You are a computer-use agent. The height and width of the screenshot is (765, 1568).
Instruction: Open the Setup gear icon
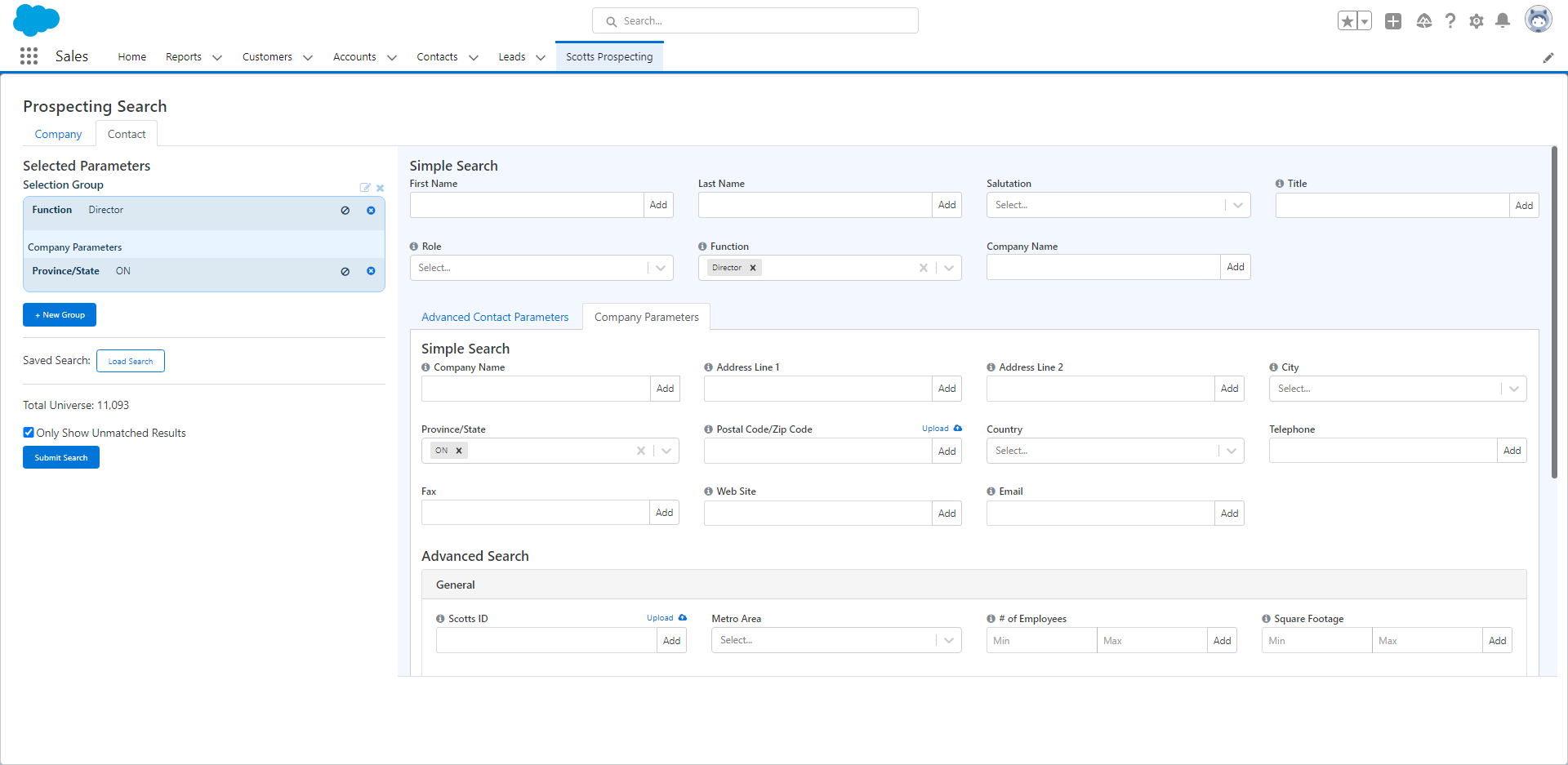tap(1476, 21)
